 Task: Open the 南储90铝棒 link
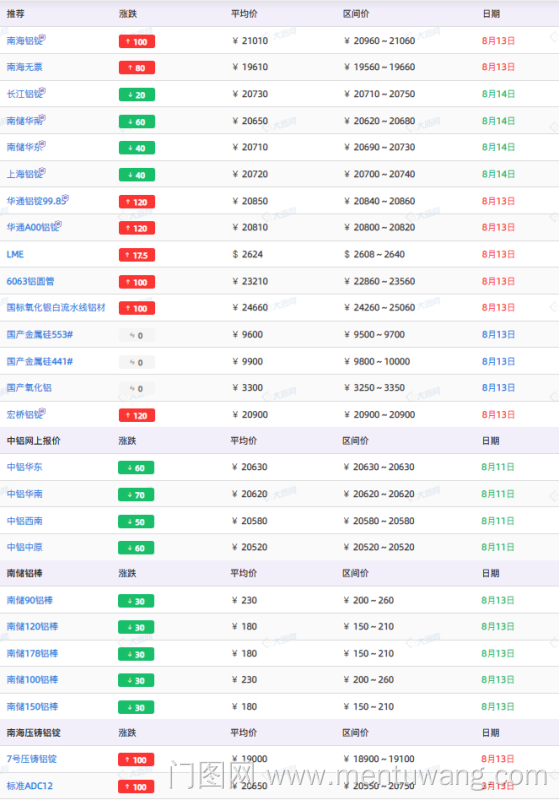click(x=30, y=601)
